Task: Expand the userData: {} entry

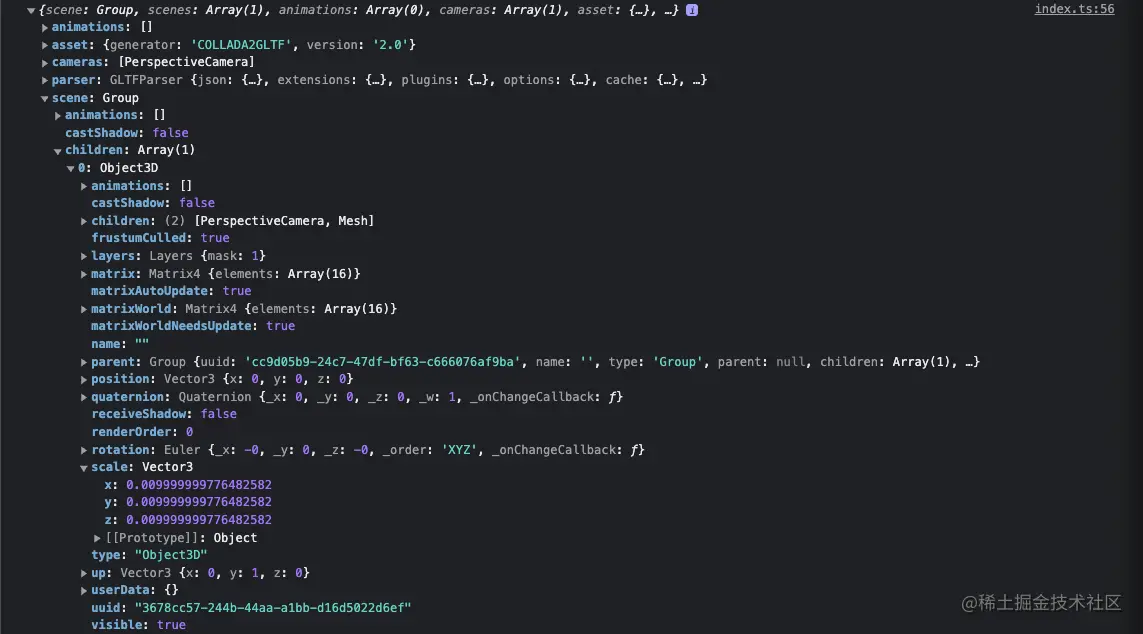Action: pos(84,590)
